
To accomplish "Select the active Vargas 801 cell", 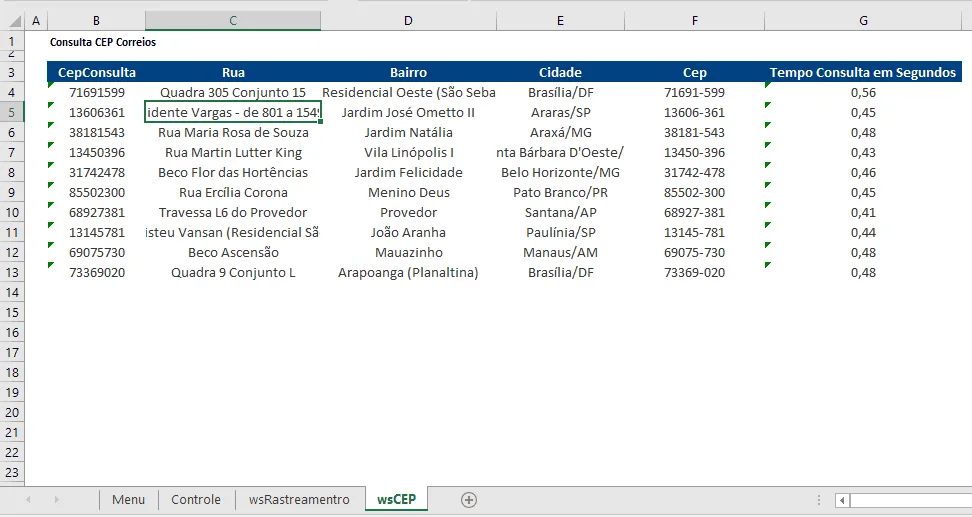I will pos(233,112).
